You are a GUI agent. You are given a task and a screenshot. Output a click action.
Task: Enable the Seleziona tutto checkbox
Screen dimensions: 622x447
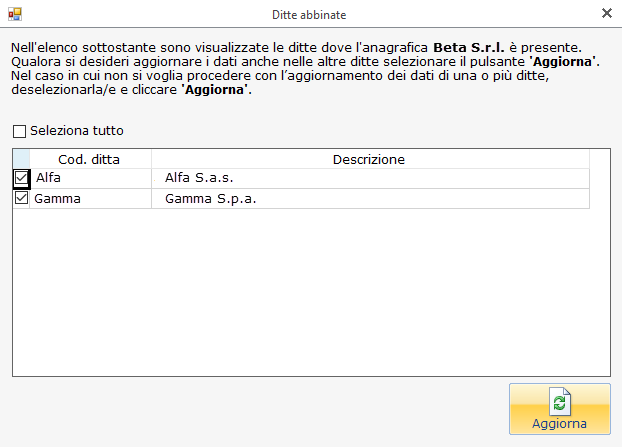(x=19, y=131)
